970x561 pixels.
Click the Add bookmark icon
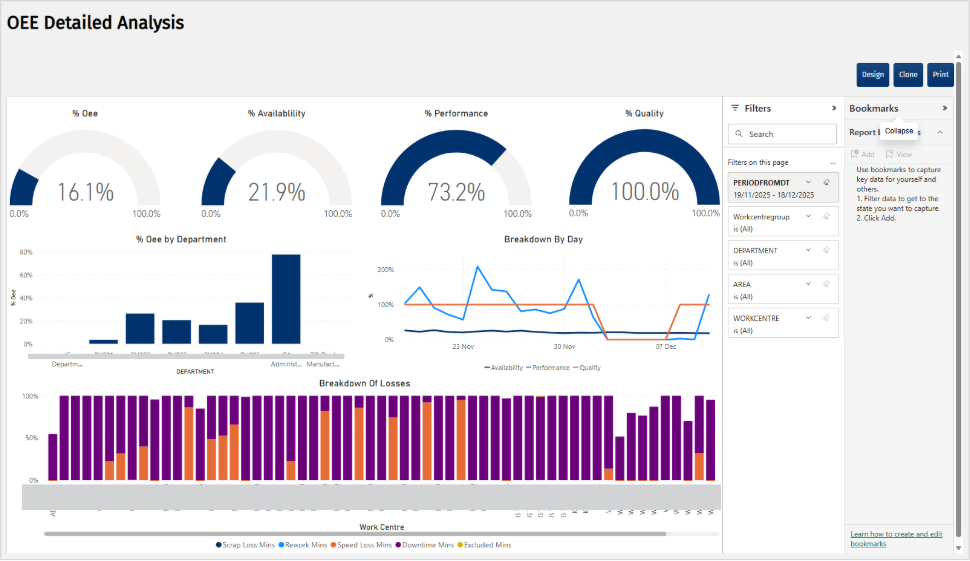[854, 154]
